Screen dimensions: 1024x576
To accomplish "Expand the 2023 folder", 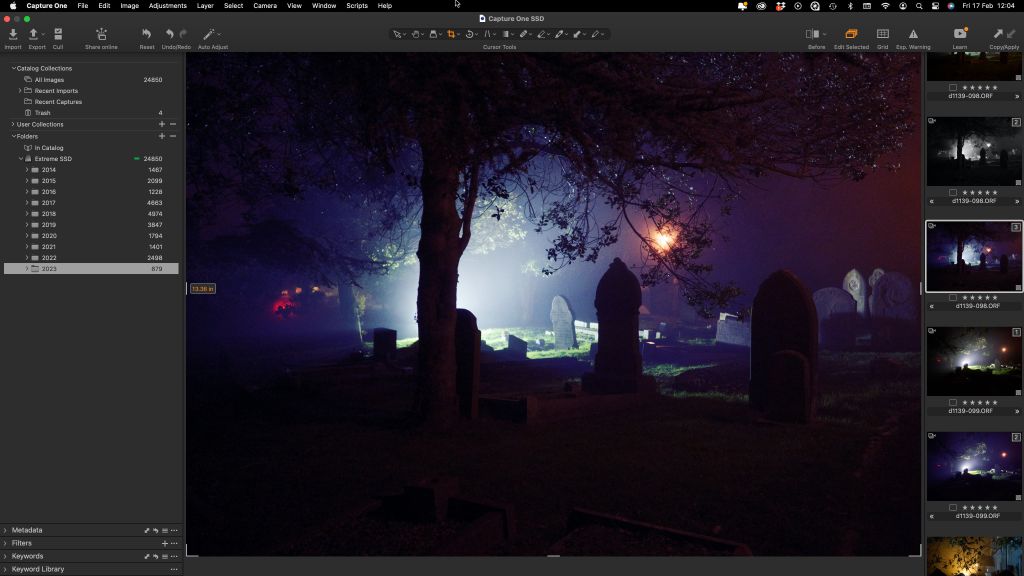I will (x=27, y=268).
